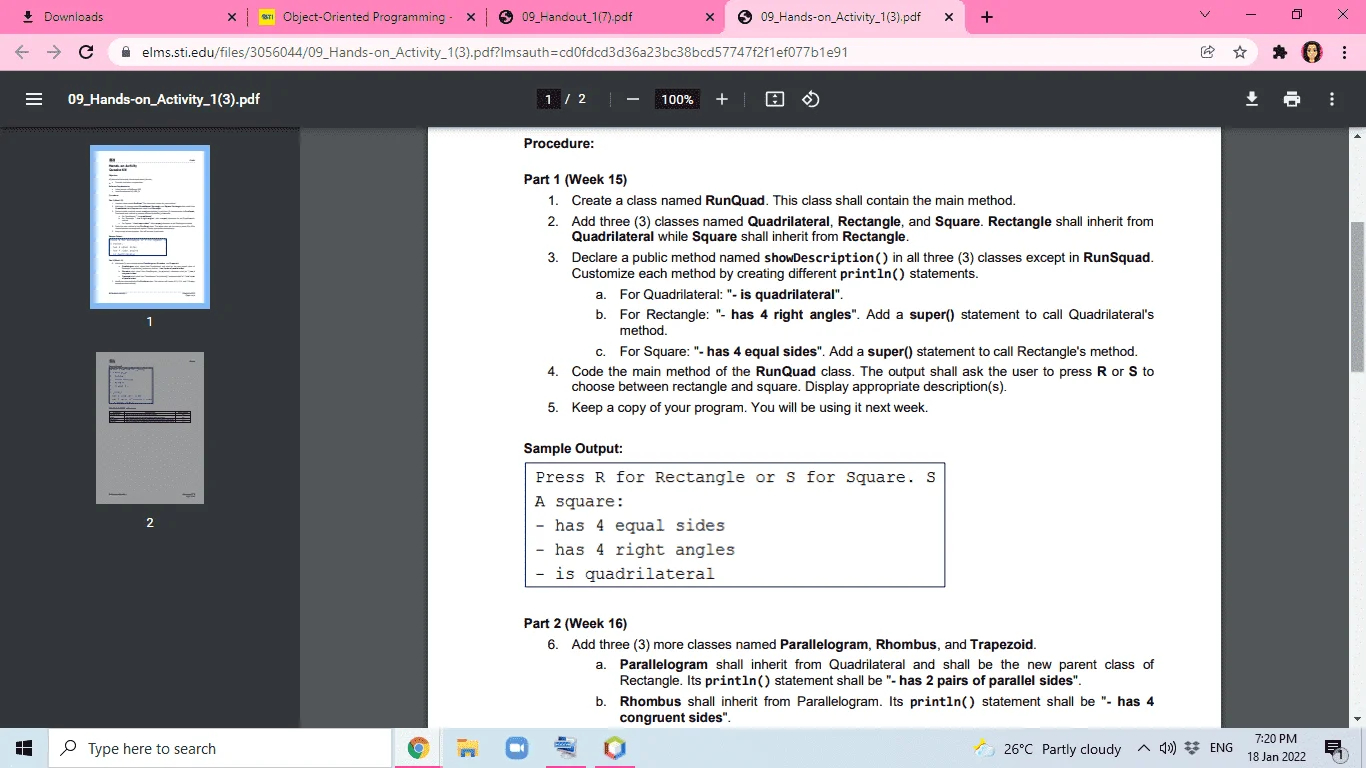This screenshot has height=768, width=1366.
Task: Click the 'Part 2 (Week 16)' heading
Action: click(x=575, y=623)
